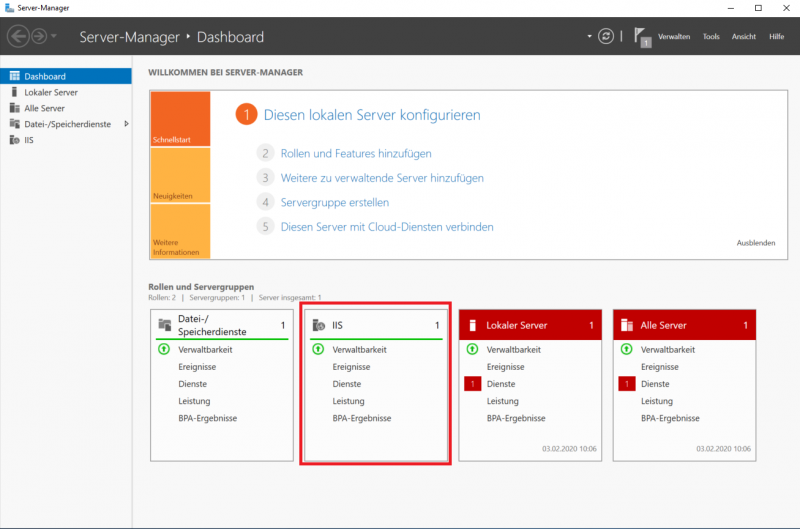Refresh the Server-Manager dashboard
The image size is (800, 529).
[605, 37]
